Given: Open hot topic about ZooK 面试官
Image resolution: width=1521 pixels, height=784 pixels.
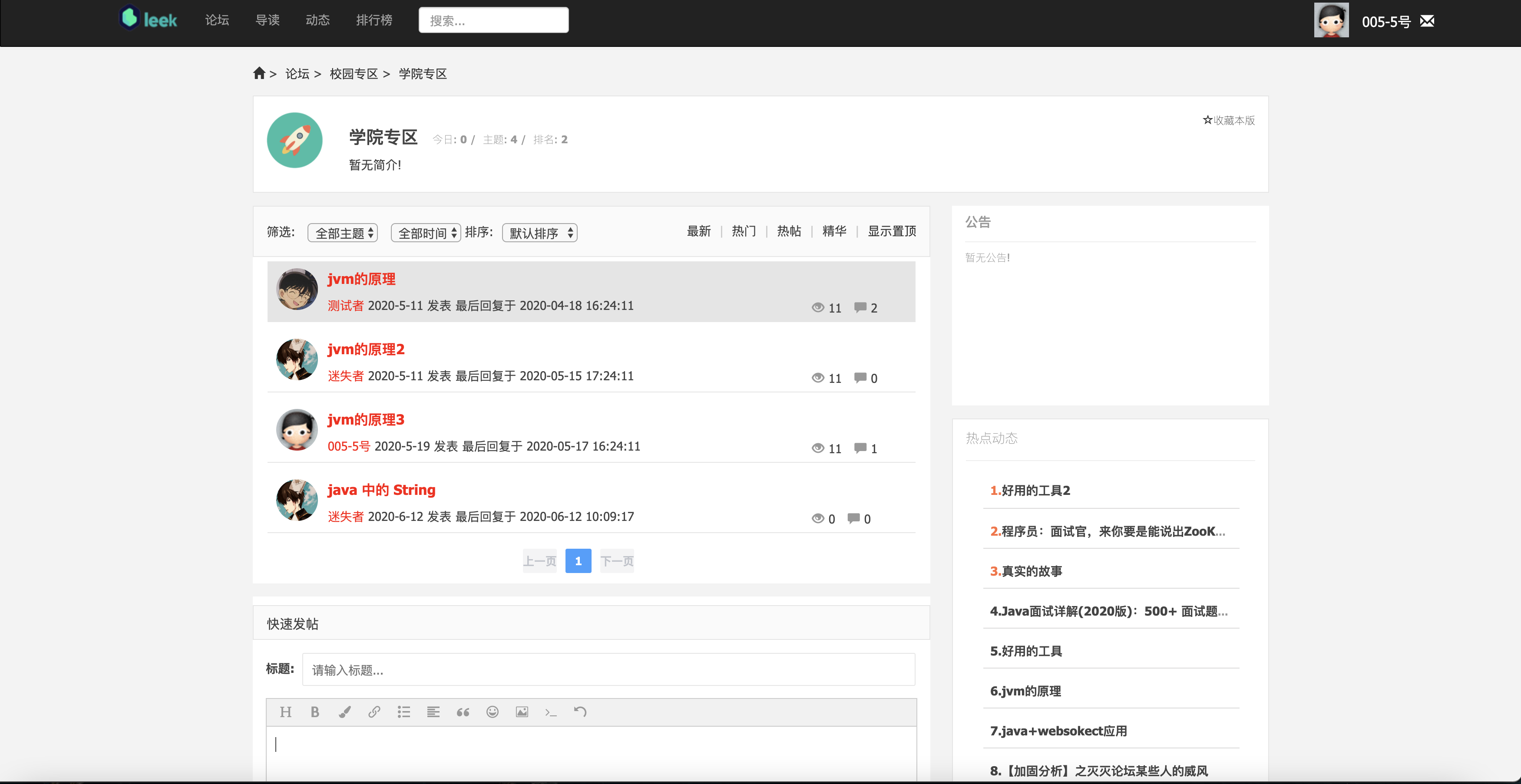Looking at the screenshot, I should (x=1108, y=531).
